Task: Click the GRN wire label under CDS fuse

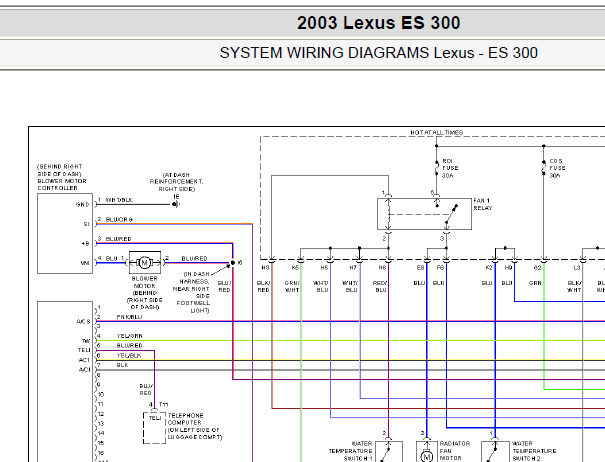Action: tap(535, 283)
